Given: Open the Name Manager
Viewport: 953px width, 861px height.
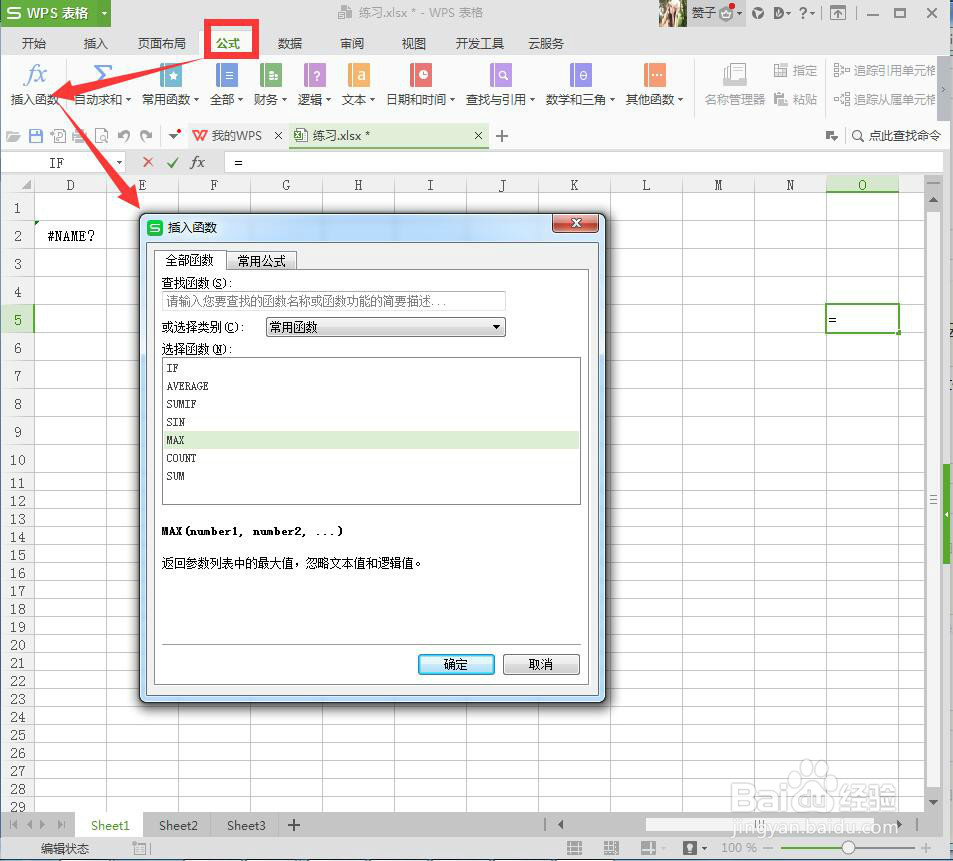Looking at the screenshot, I should (x=734, y=84).
